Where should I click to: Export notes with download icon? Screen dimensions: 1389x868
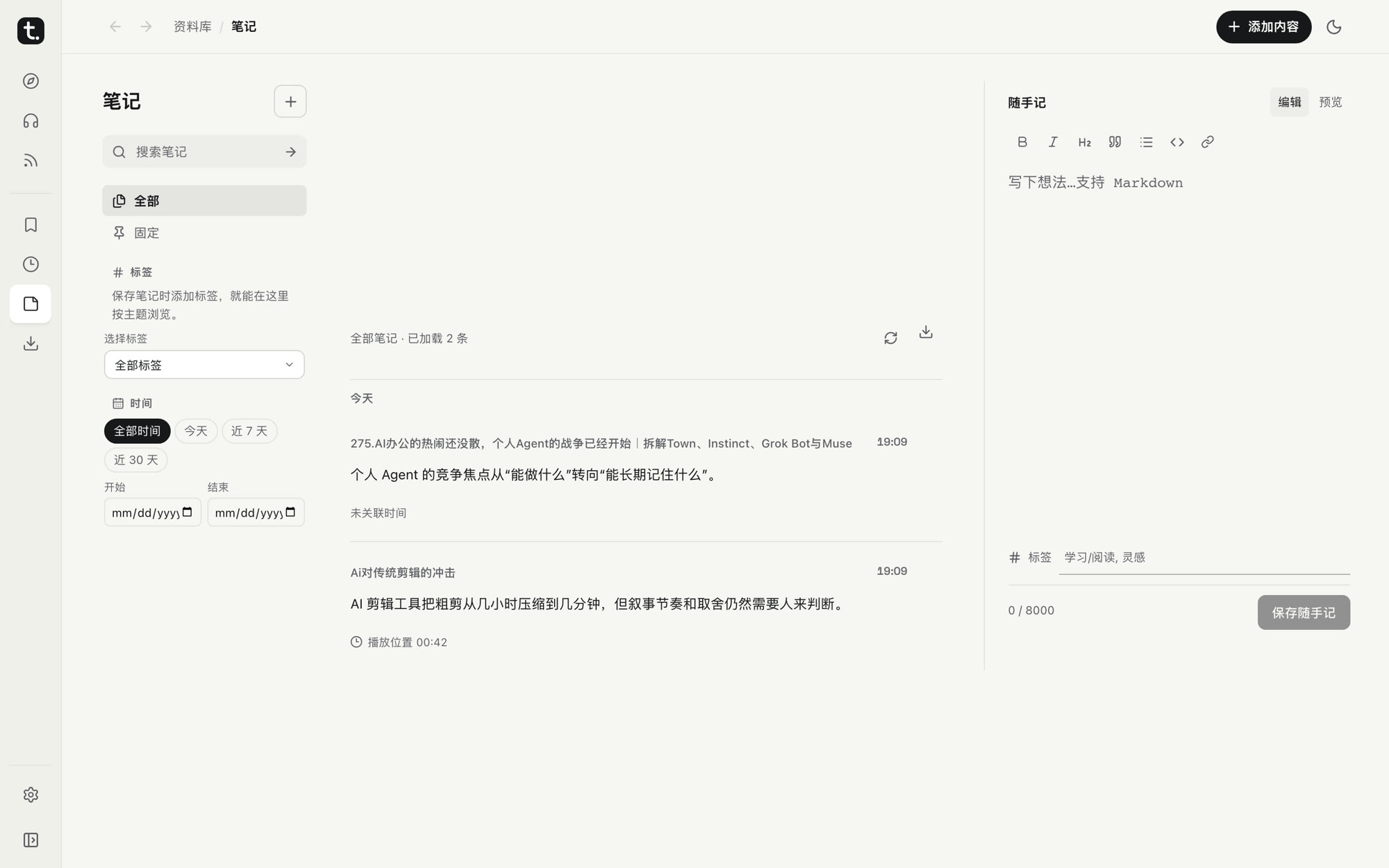(x=926, y=333)
